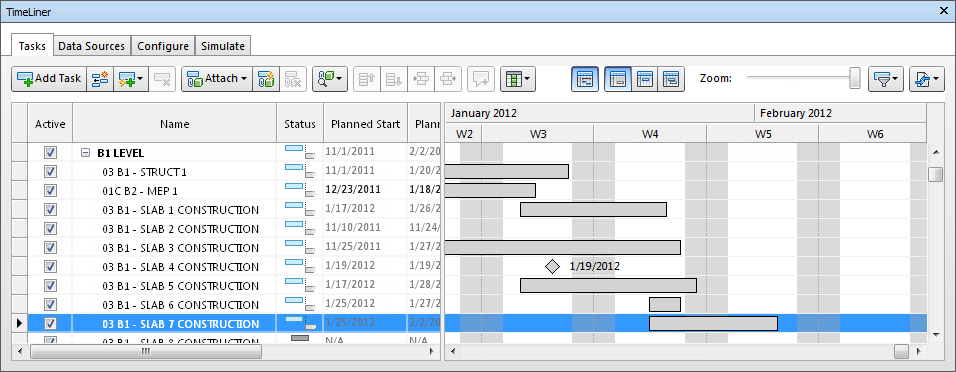Image resolution: width=956 pixels, height=372 pixels.
Task: Uncheck Active checkbox for 03 B1 - STRUCT 1
Action: click(x=50, y=172)
